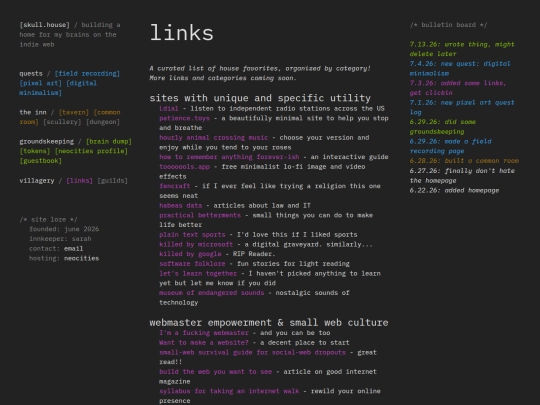The image size is (540, 405).
Task: Click the greyed dungeon link
Action: click(103, 122)
